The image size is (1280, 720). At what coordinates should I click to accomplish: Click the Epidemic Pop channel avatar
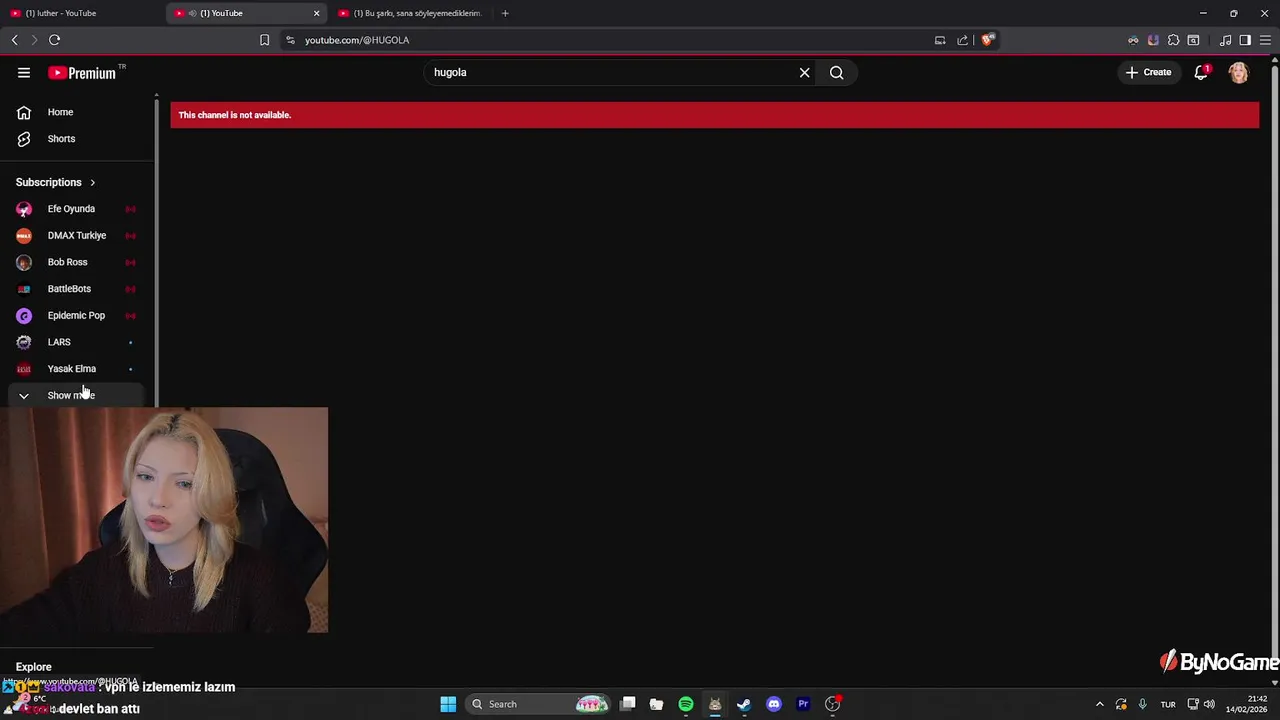(24, 316)
